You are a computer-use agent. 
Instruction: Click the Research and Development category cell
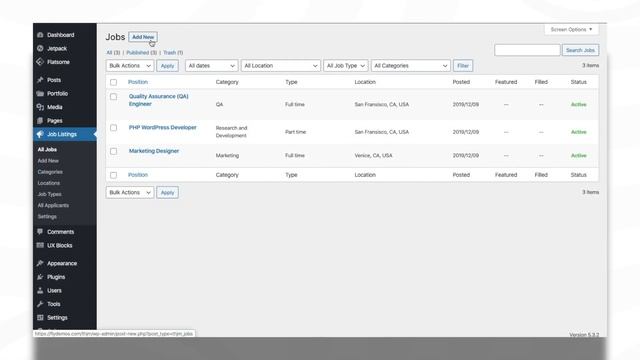pyautogui.click(x=231, y=132)
